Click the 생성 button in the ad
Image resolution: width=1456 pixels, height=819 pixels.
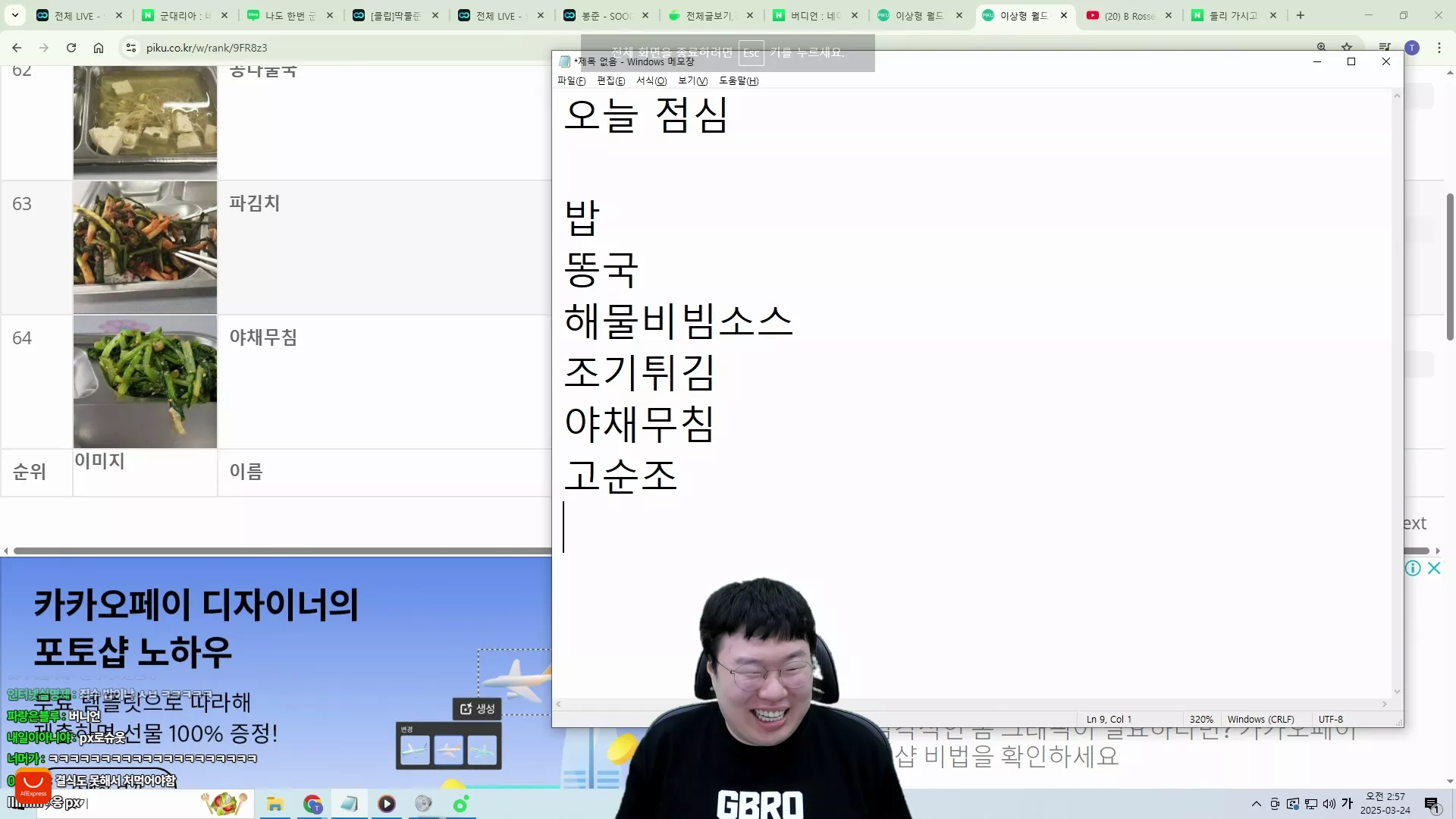(x=477, y=708)
